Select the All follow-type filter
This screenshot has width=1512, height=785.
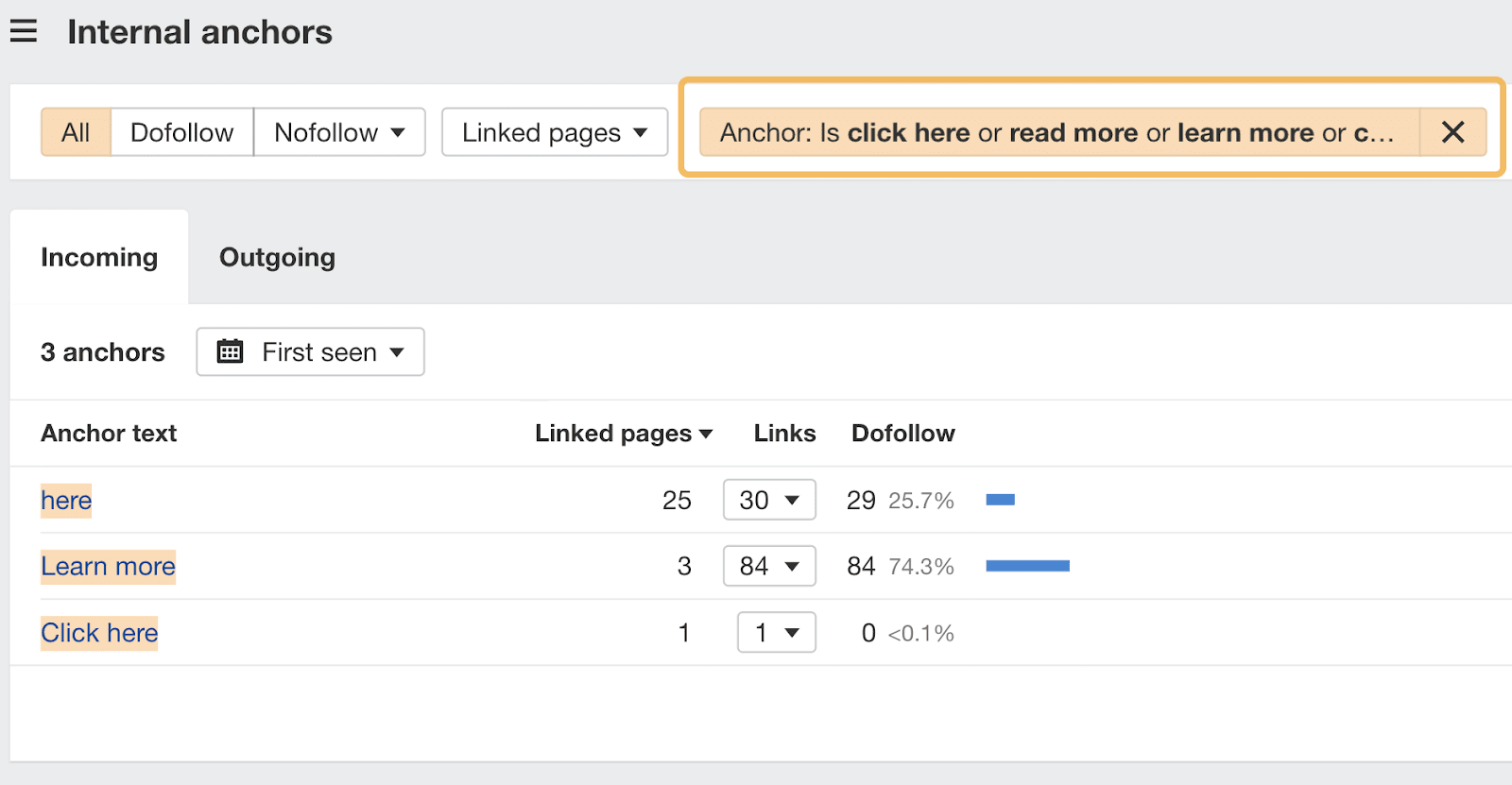[75, 132]
